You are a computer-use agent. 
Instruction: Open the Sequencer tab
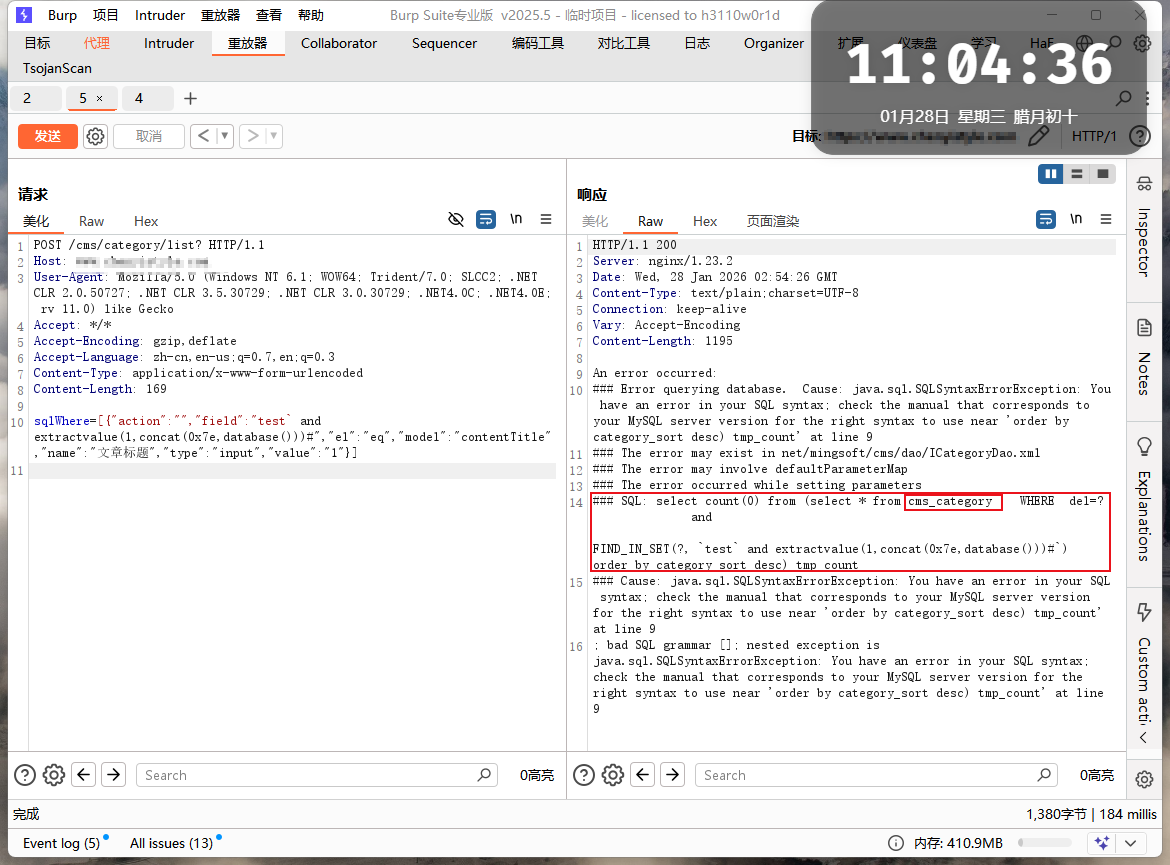tap(444, 43)
